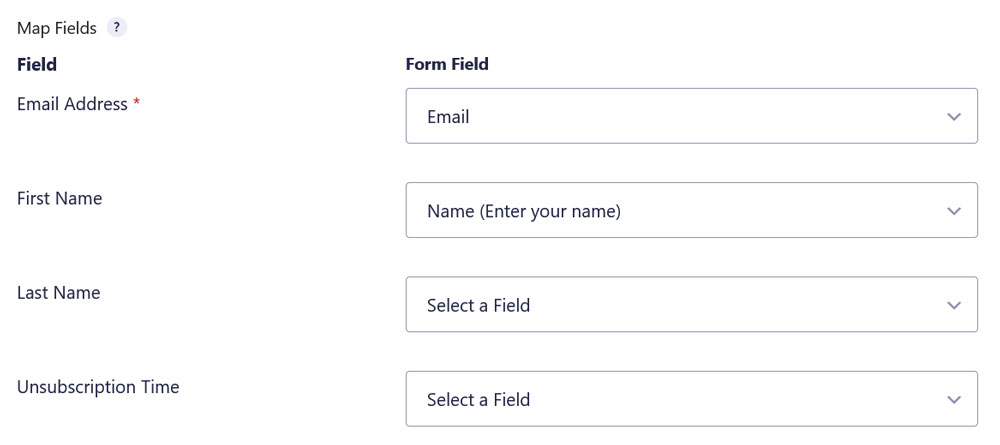Click "Select a Field" text in Last Name row
This screenshot has width=1000, height=445.
478,305
